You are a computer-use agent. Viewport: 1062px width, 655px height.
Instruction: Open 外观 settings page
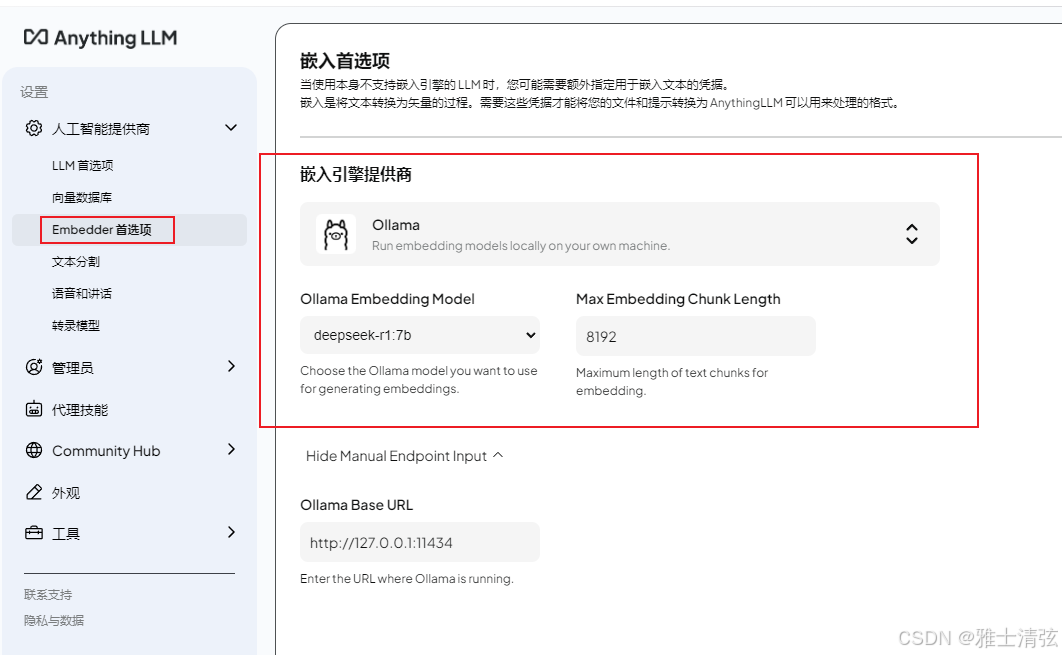click(66, 493)
